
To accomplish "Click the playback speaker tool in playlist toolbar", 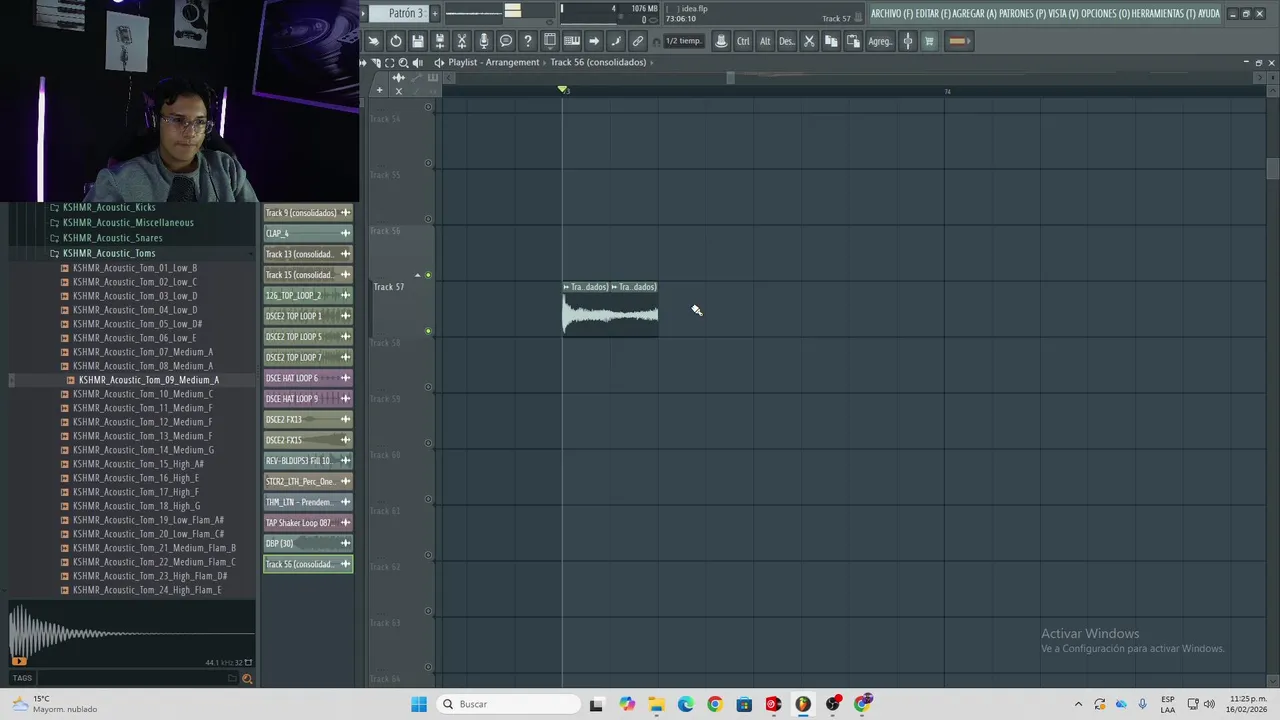I will click(417, 62).
